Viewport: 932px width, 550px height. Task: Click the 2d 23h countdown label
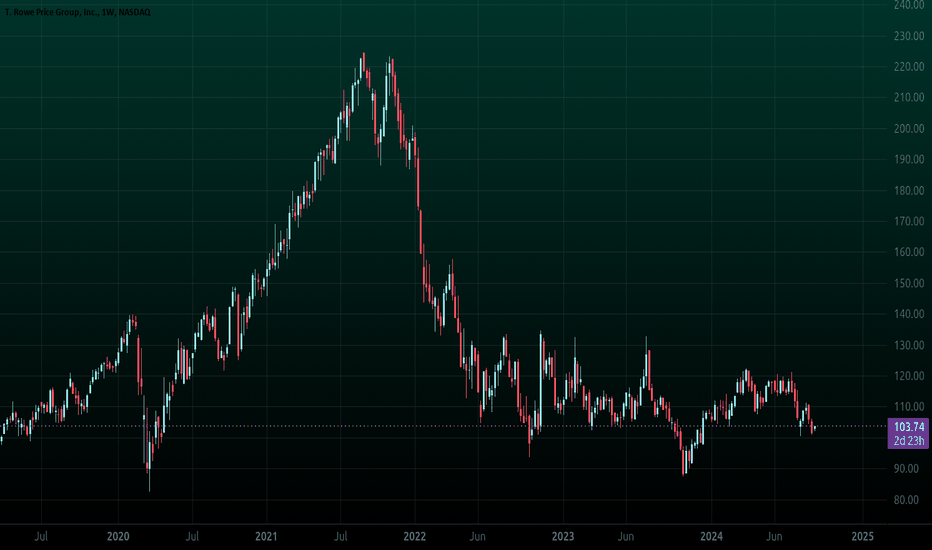tap(909, 441)
